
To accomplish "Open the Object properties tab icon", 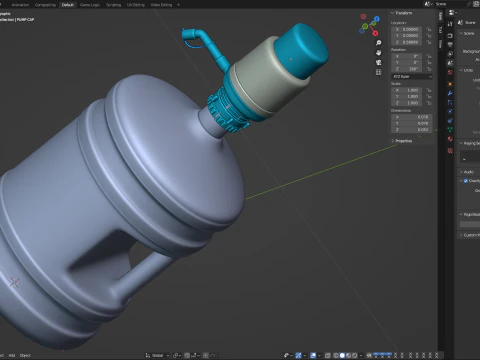I will [450, 84].
